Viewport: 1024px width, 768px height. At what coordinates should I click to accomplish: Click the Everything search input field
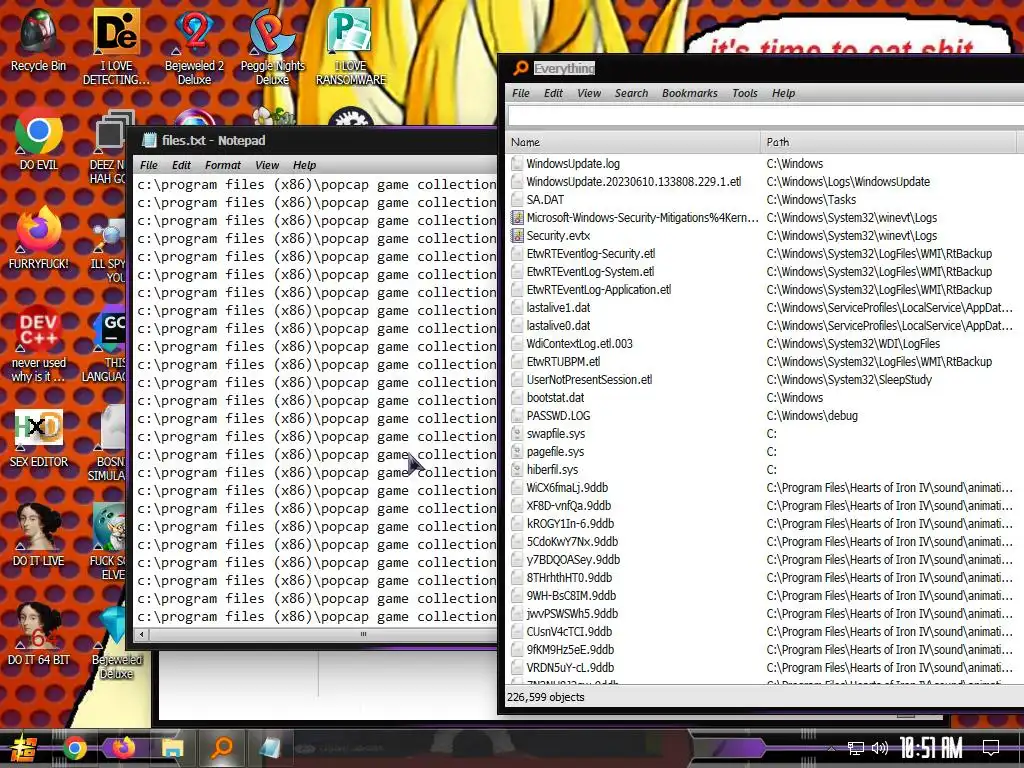coord(765,116)
